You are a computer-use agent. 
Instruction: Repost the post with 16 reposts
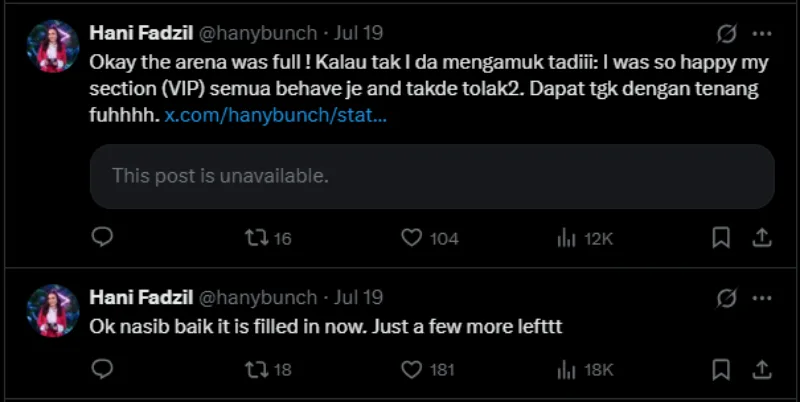256,238
